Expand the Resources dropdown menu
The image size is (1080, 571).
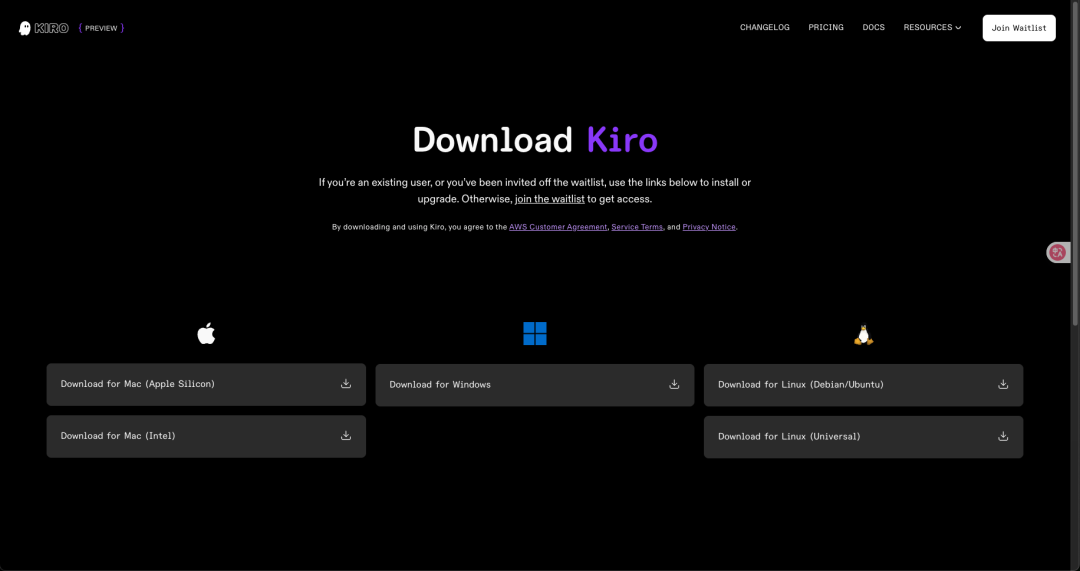point(932,28)
